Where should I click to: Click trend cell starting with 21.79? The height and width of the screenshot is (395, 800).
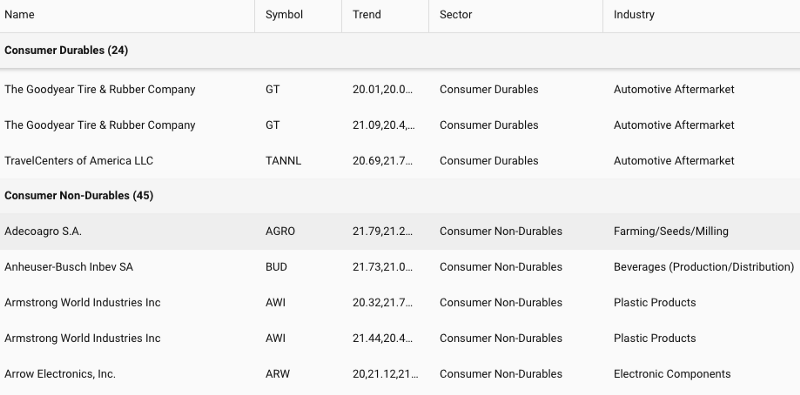coord(383,231)
